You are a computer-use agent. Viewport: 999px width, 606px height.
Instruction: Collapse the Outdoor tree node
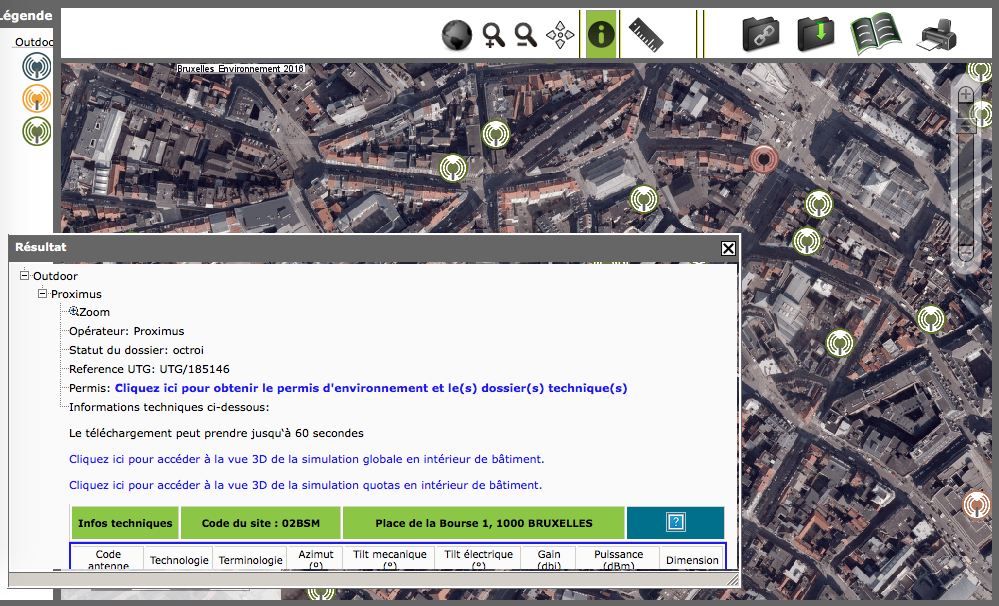[x=25, y=276]
